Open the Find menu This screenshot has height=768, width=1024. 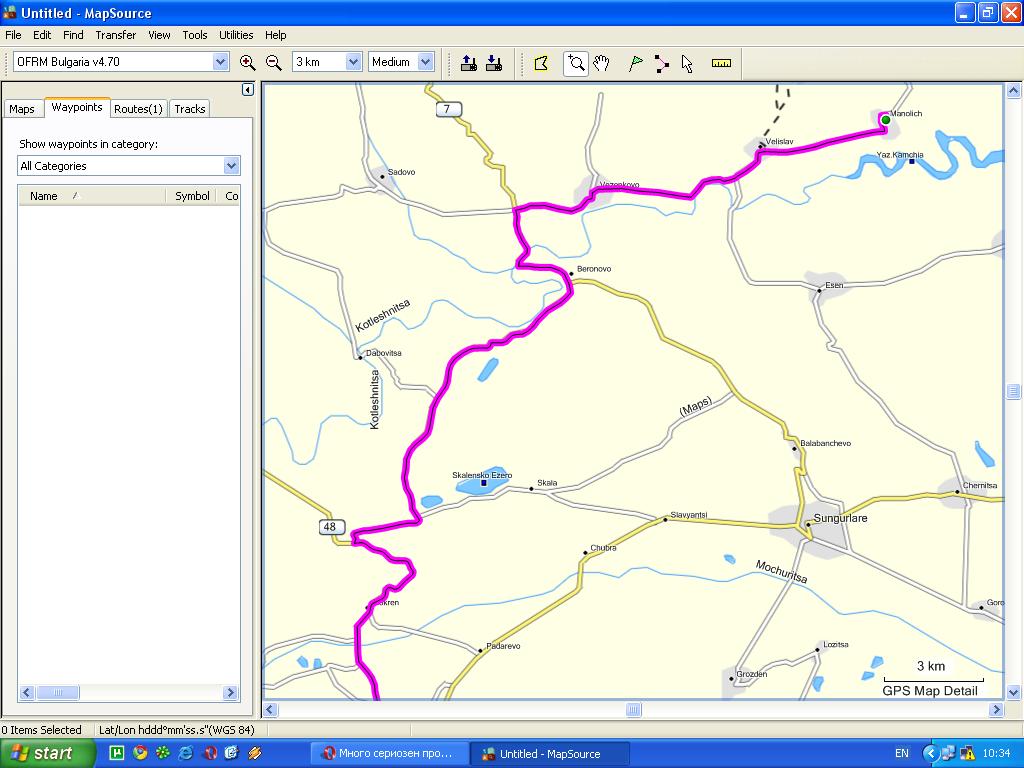[x=73, y=35]
